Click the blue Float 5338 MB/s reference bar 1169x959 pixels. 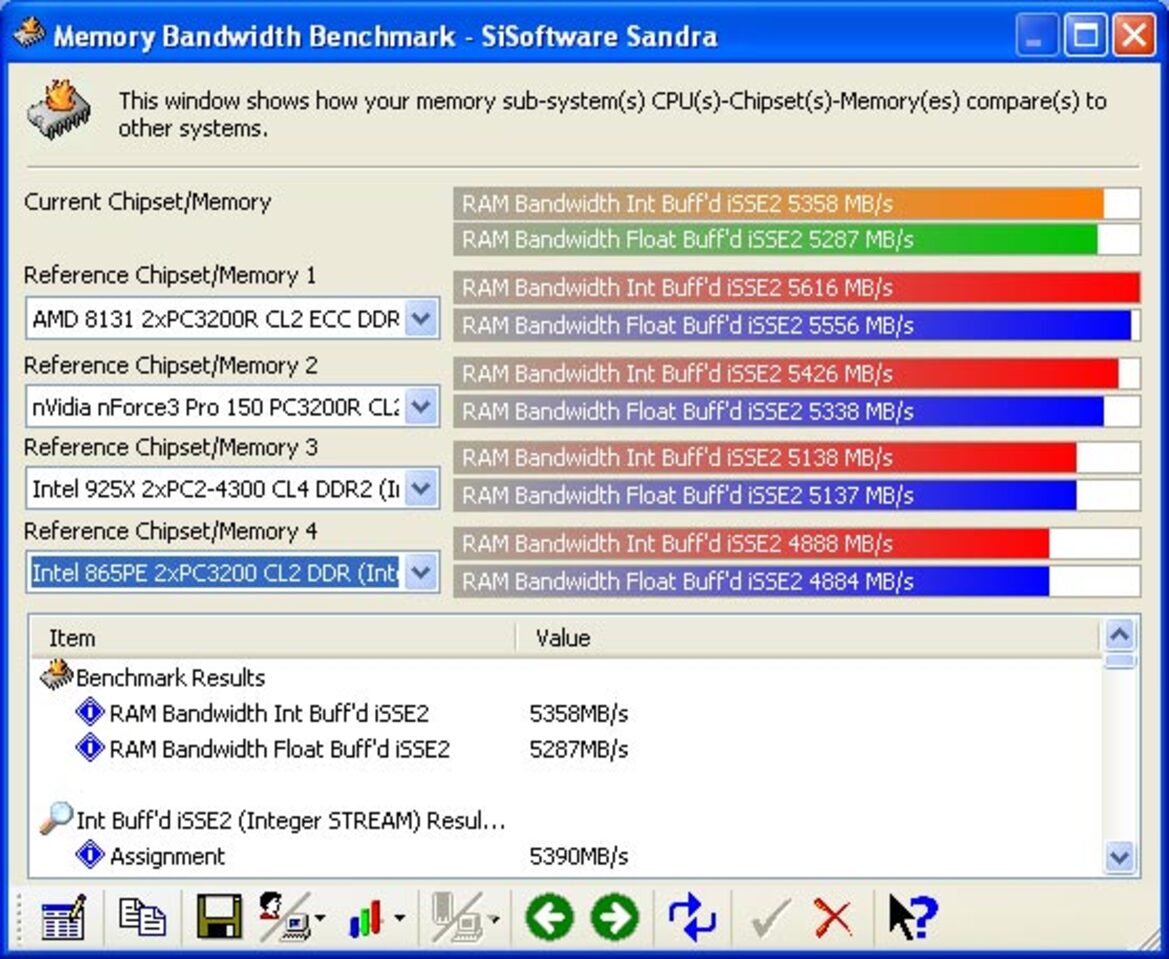(797, 411)
